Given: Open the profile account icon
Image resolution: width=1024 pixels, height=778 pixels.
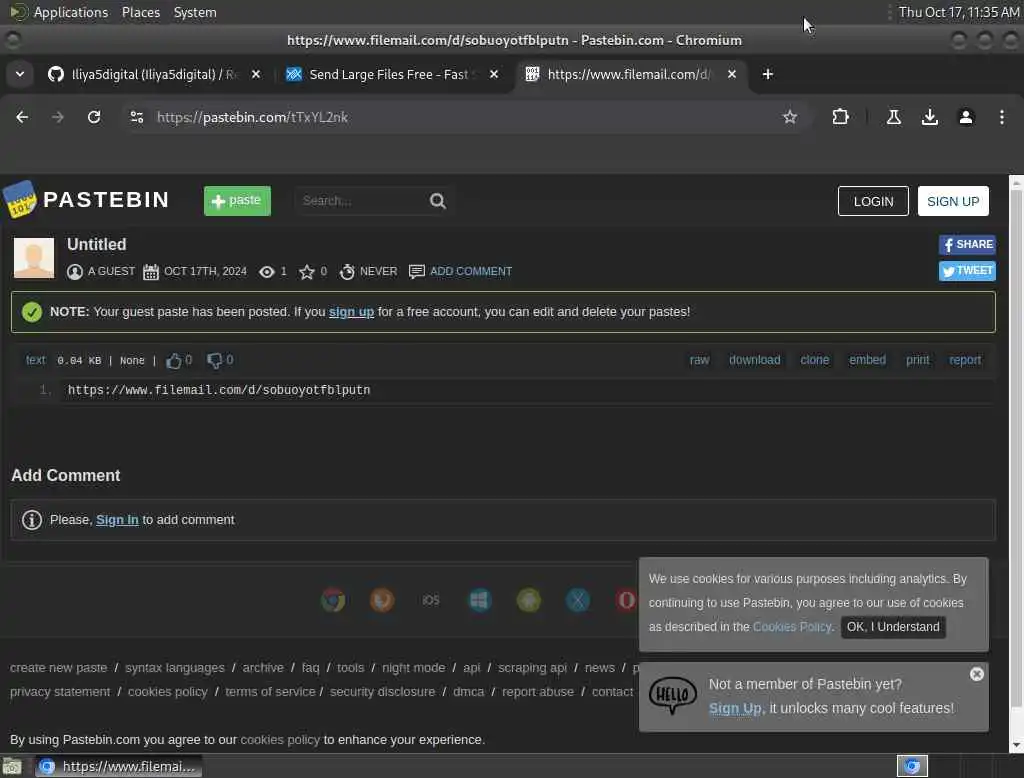Looking at the screenshot, I should [x=965, y=117].
